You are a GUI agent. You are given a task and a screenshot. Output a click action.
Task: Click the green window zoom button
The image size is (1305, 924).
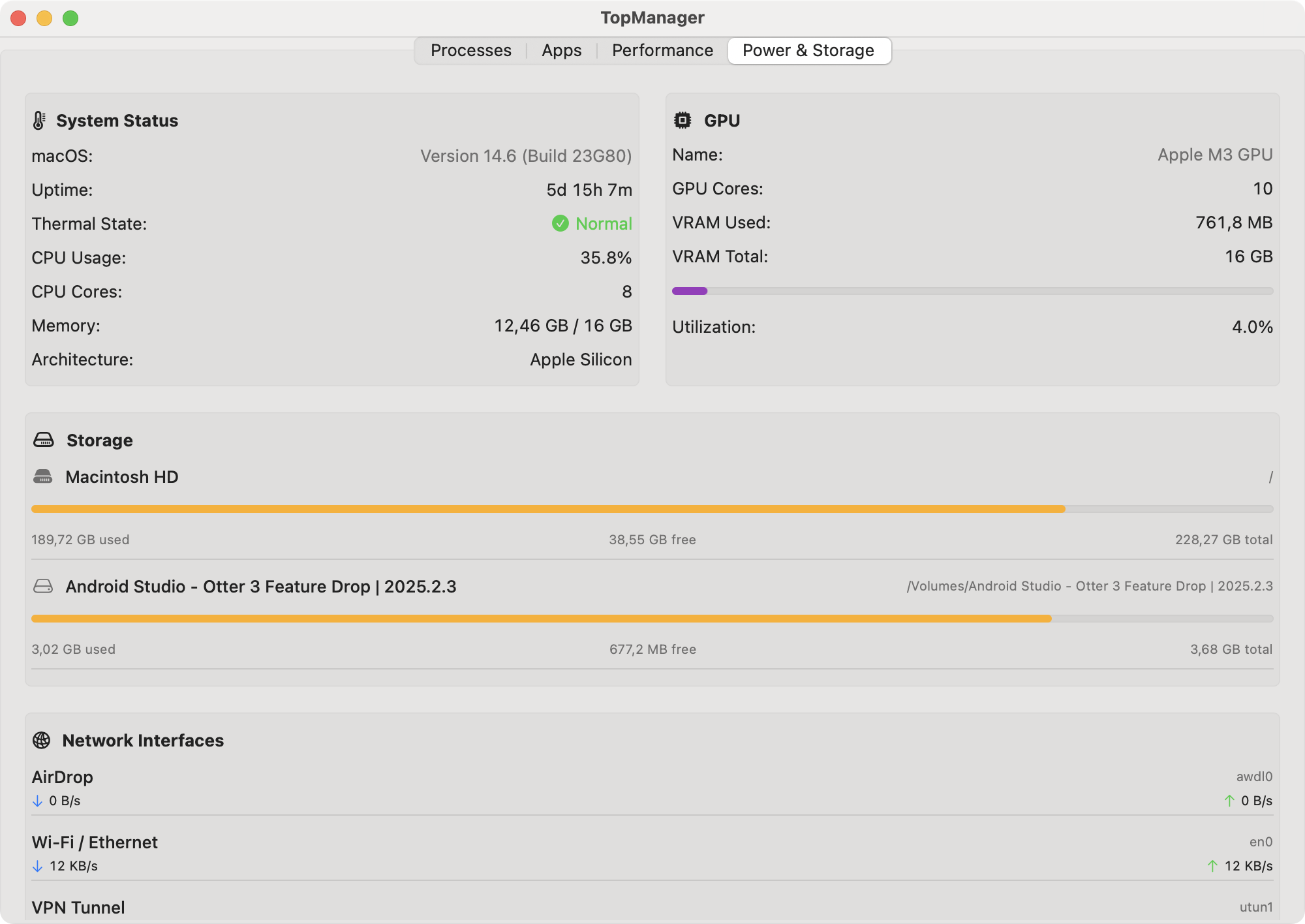(x=70, y=18)
